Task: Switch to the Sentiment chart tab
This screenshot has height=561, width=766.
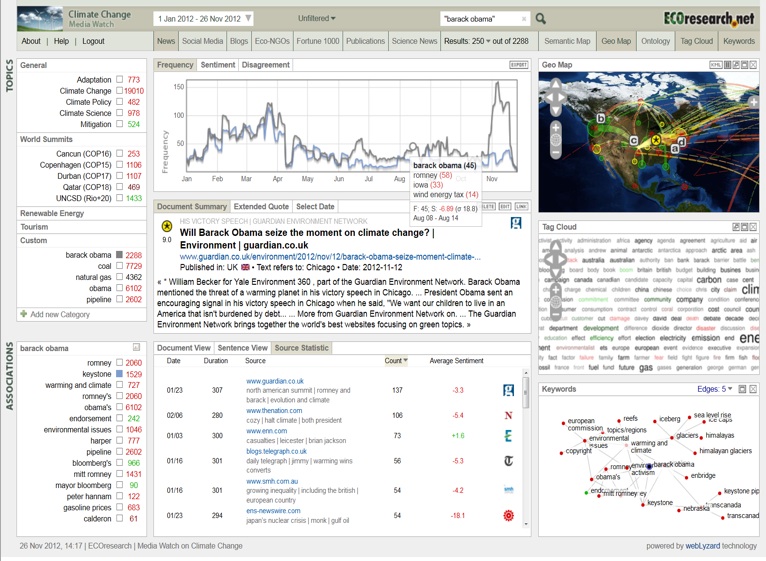Action: 217,65
